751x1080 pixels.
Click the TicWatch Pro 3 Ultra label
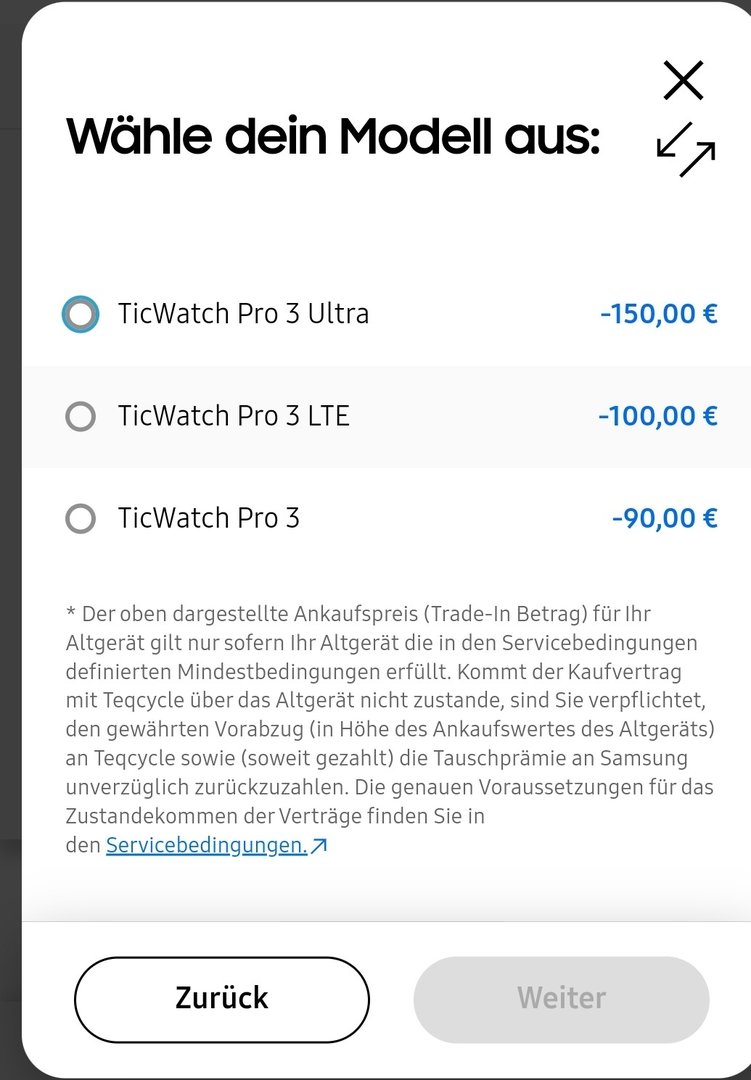click(x=243, y=314)
